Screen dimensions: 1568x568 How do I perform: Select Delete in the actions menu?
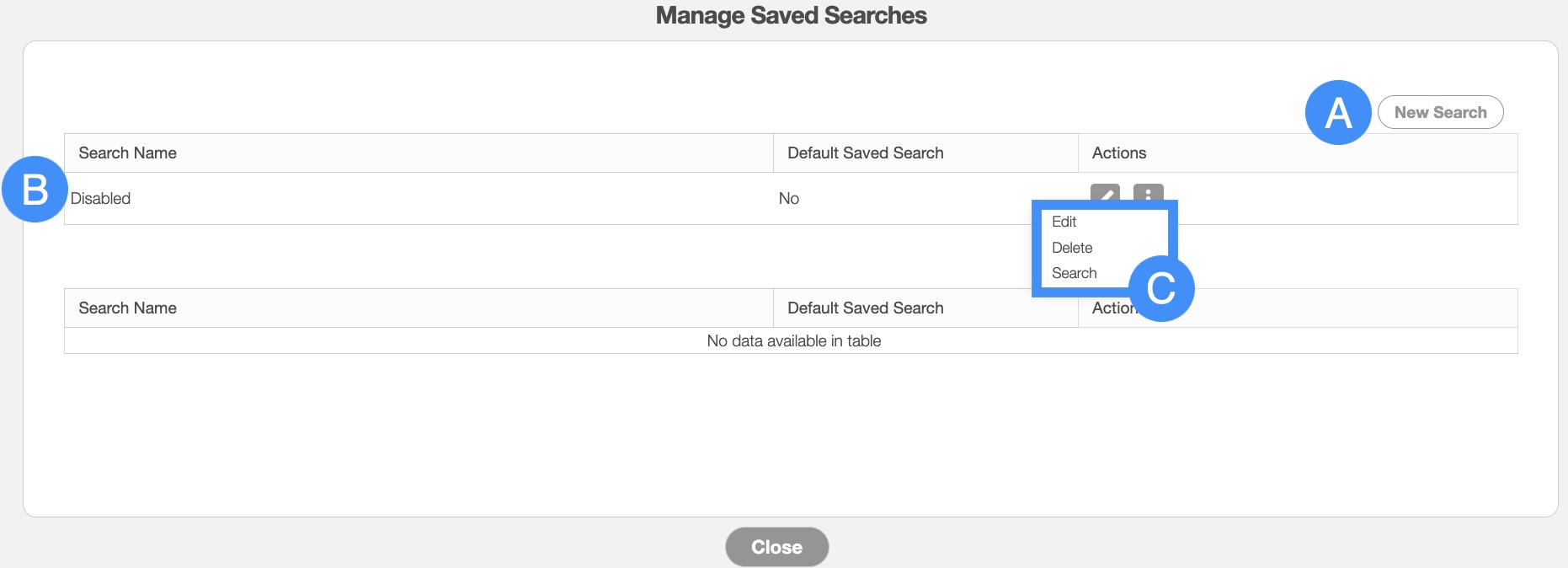[1072, 248]
